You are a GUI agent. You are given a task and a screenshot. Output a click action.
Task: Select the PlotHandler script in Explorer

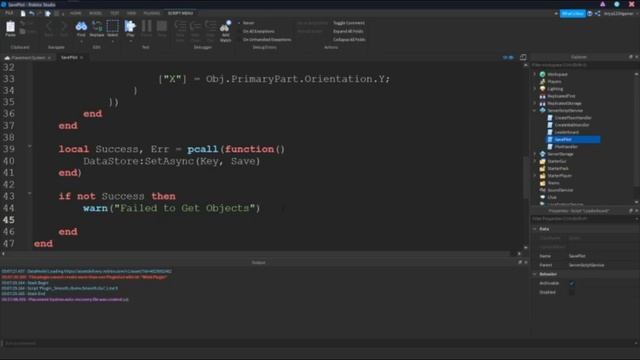point(566,147)
